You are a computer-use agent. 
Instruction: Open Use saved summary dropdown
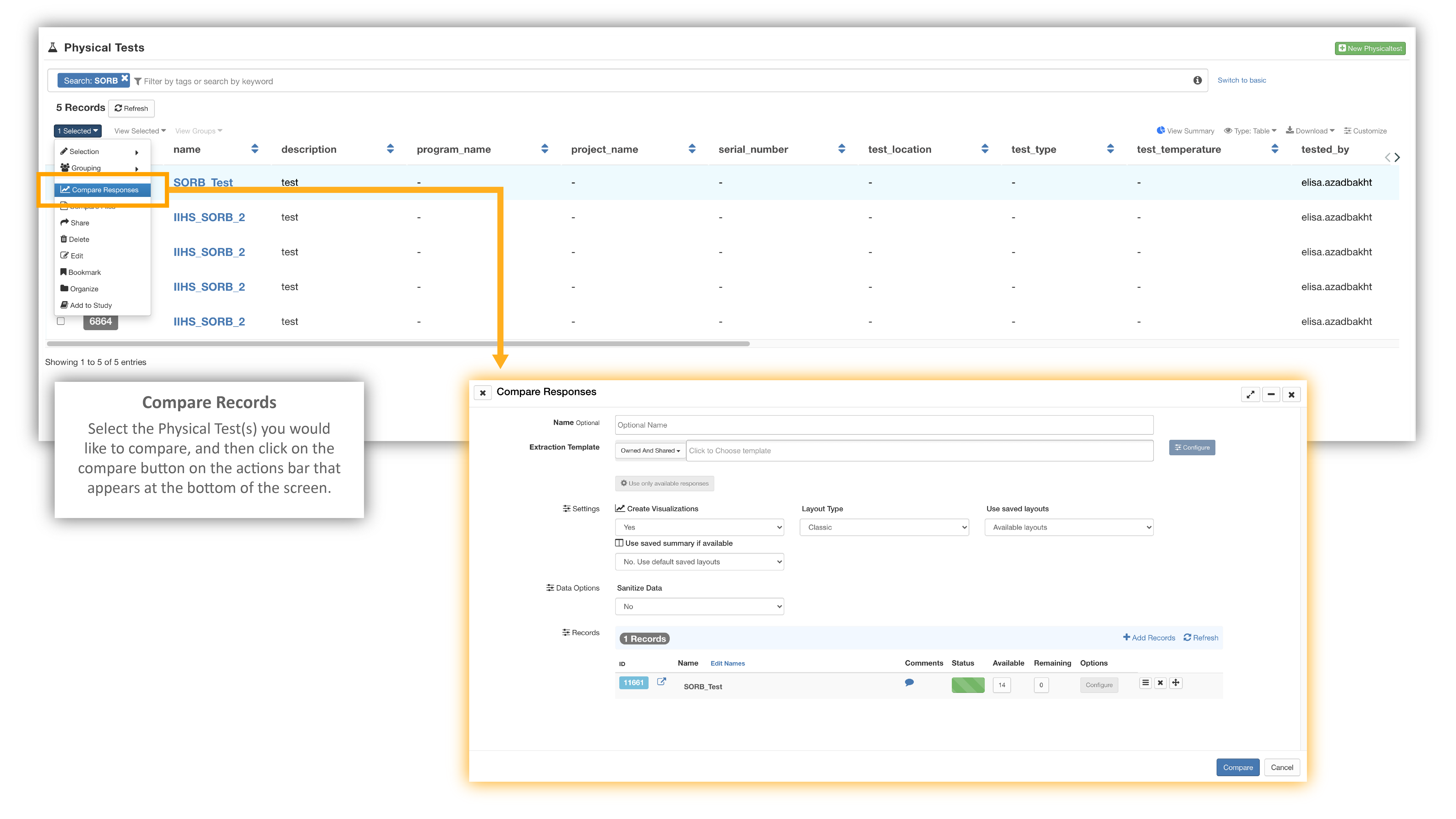(699, 562)
